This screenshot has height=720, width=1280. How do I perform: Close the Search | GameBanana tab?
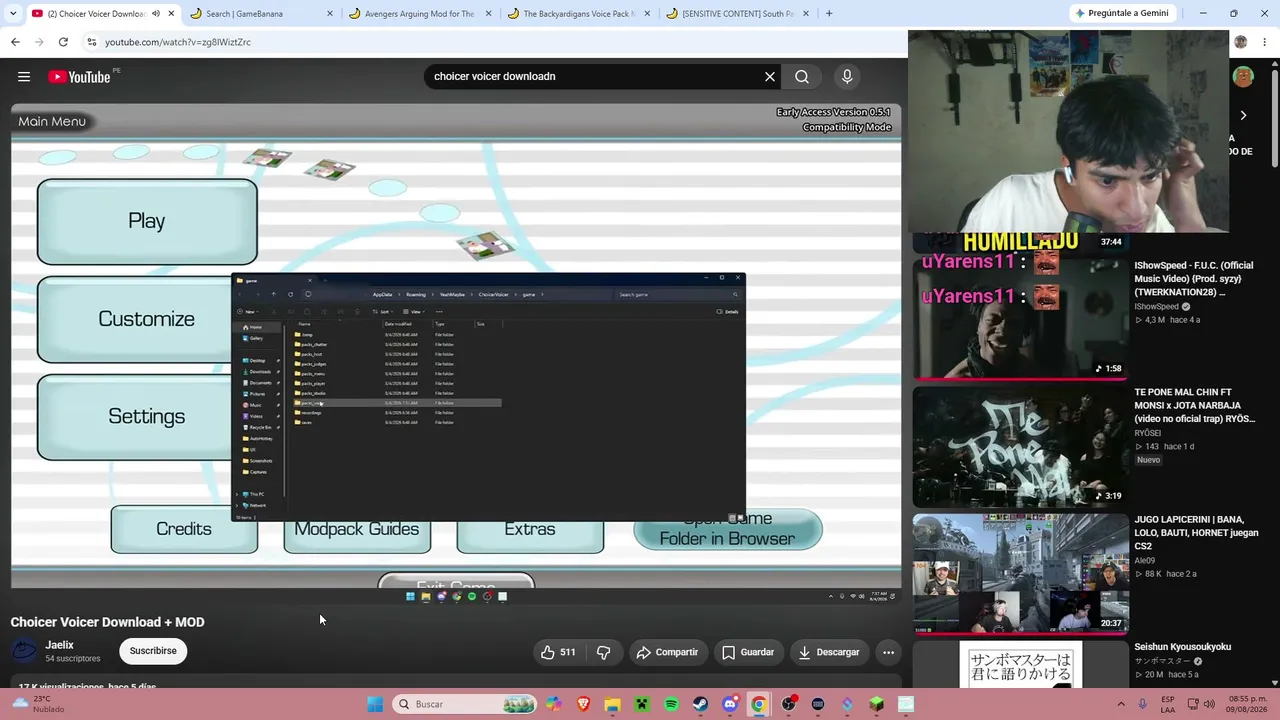330,14
